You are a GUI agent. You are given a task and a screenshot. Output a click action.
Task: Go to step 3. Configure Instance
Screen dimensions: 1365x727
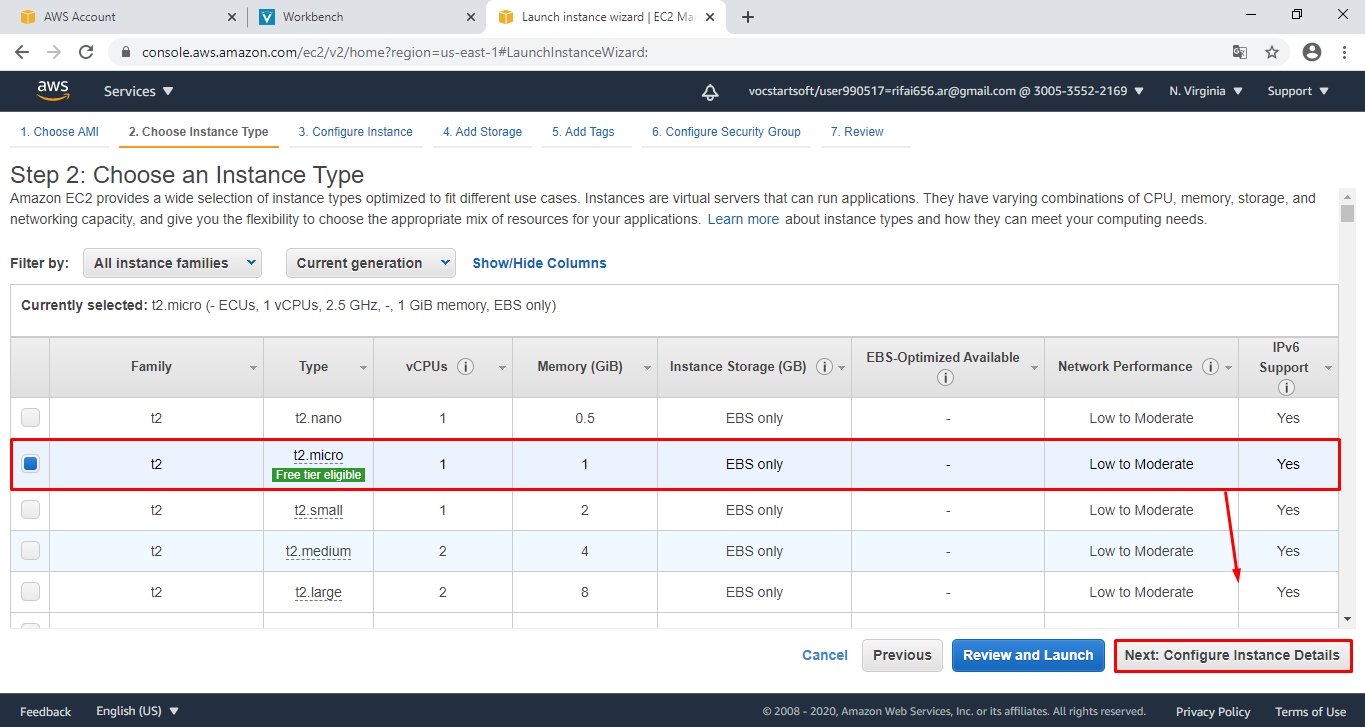[355, 132]
